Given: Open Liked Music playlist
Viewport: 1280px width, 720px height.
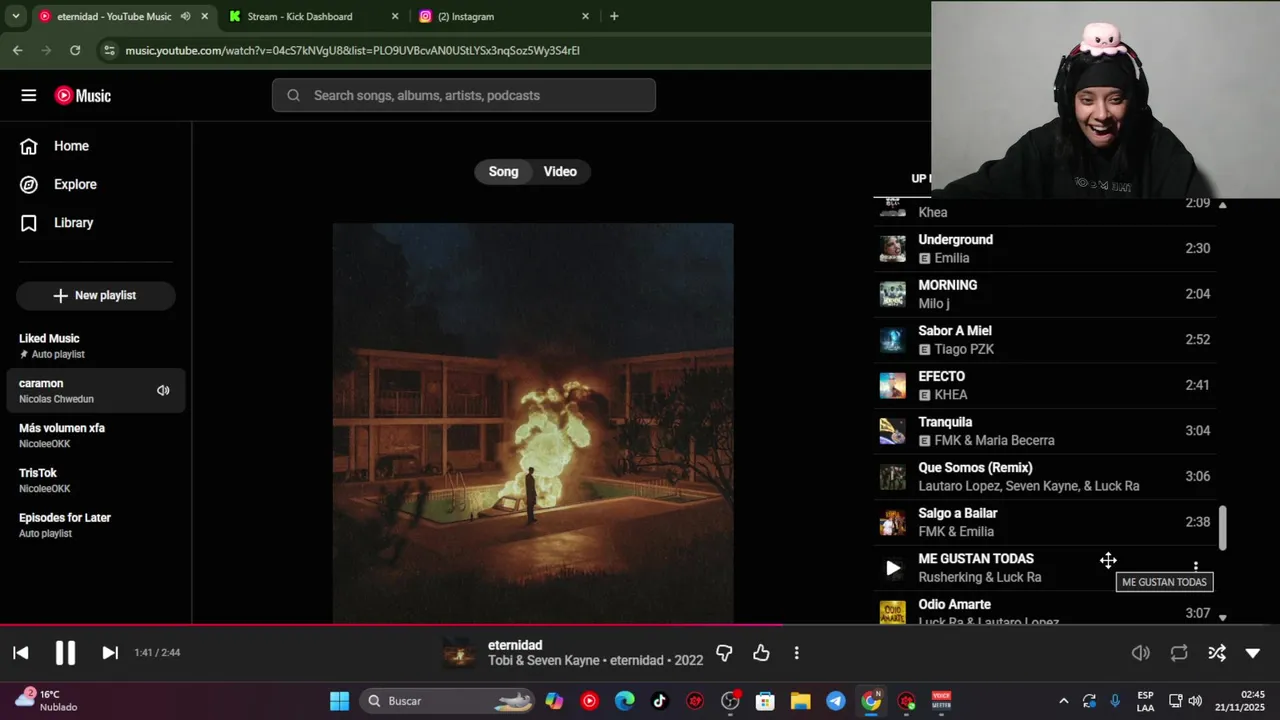Looking at the screenshot, I should pyautogui.click(x=96, y=346).
